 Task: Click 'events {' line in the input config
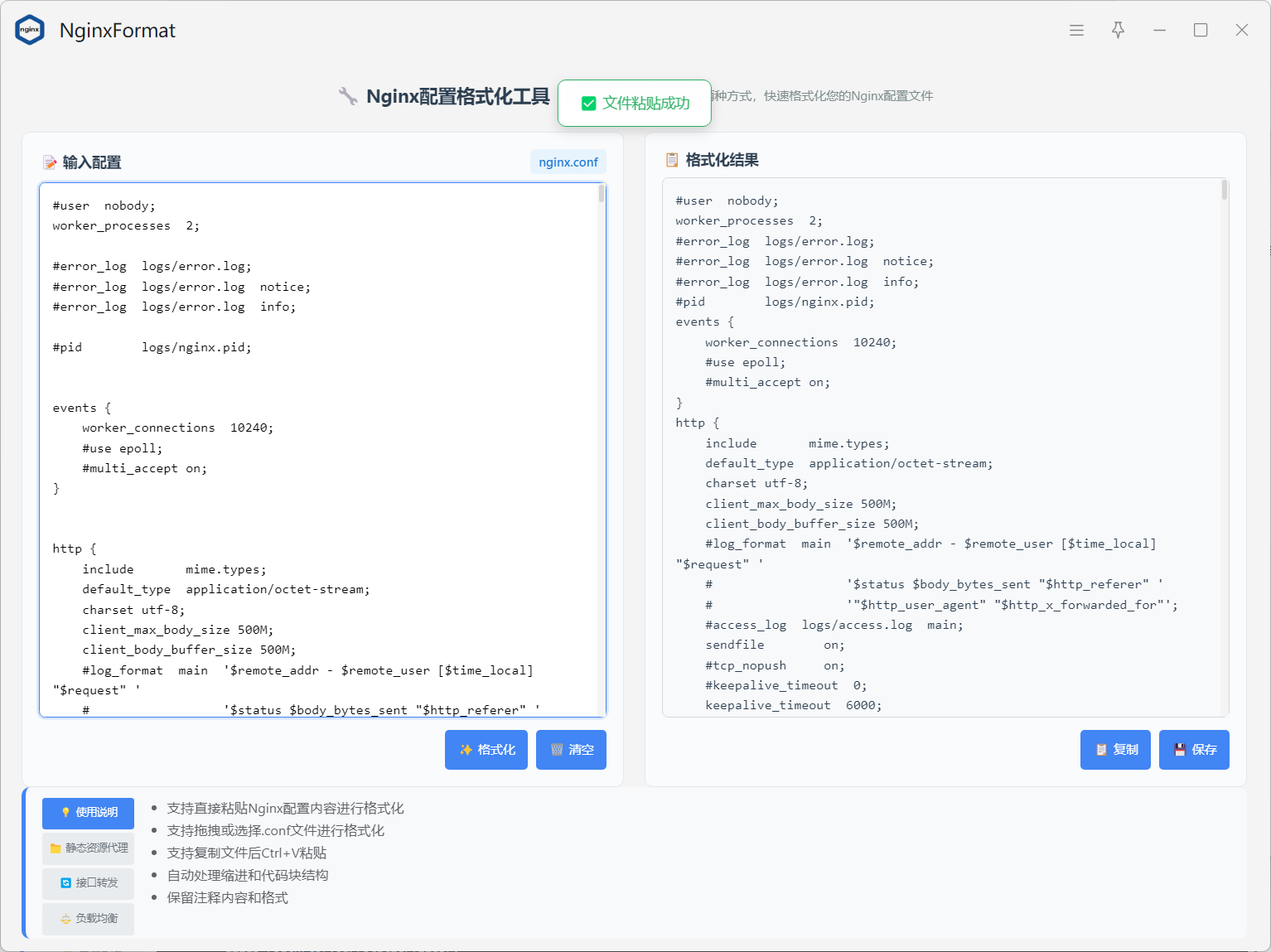pos(81,408)
